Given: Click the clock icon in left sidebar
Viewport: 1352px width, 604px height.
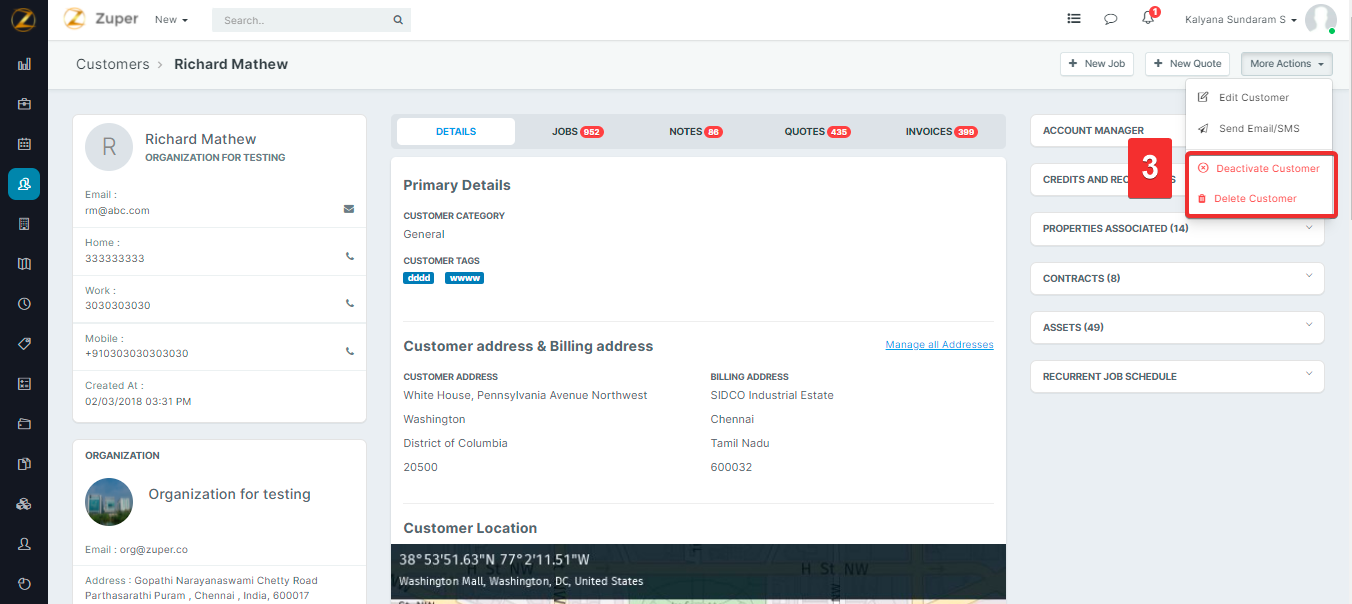Looking at the screenshot, I should coord(24,304).
